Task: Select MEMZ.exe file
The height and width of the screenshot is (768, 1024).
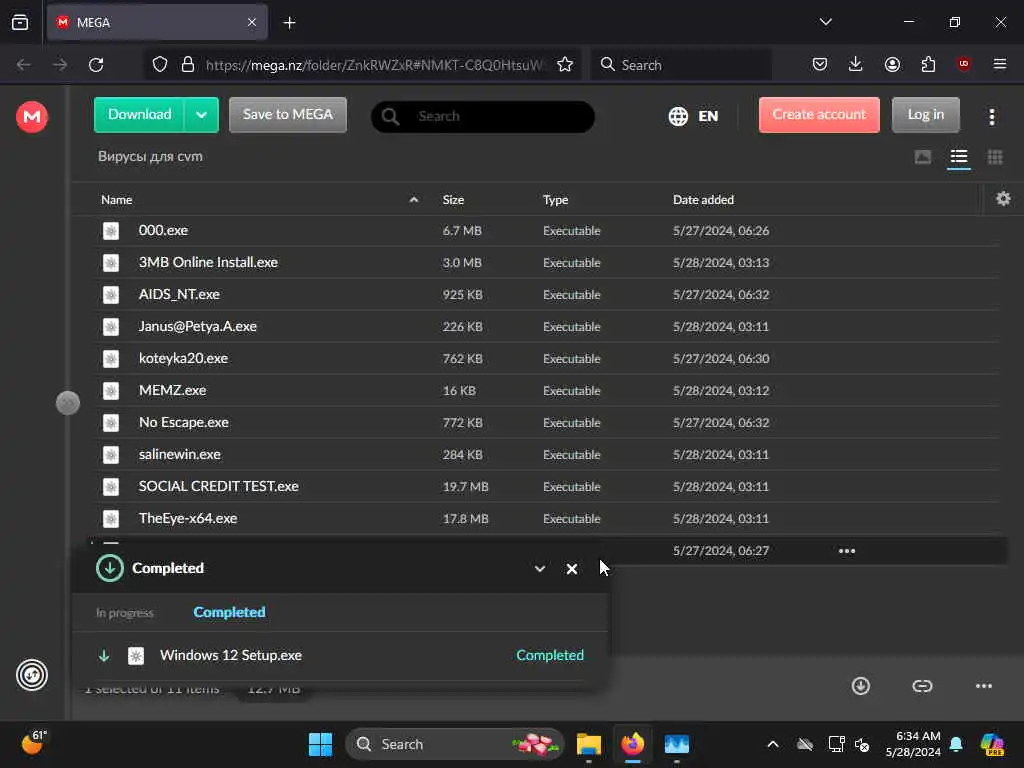Action: pos(549,391)
